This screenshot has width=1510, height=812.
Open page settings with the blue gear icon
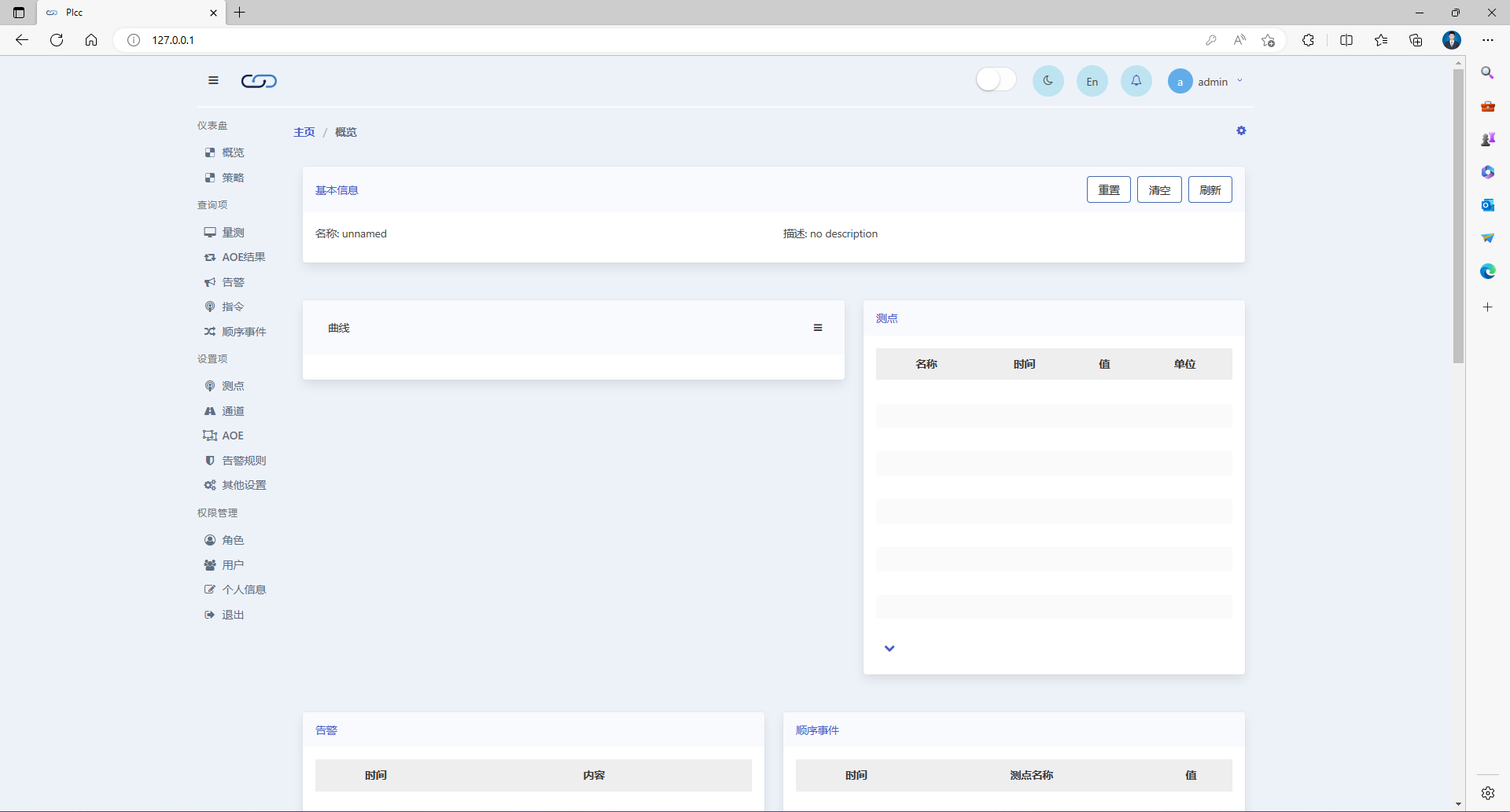coord(1241,130)
